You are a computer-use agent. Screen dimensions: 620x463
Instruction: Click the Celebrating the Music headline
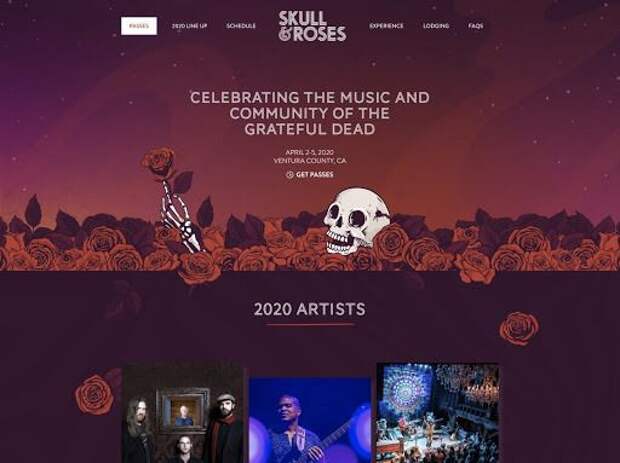(310, 113)
